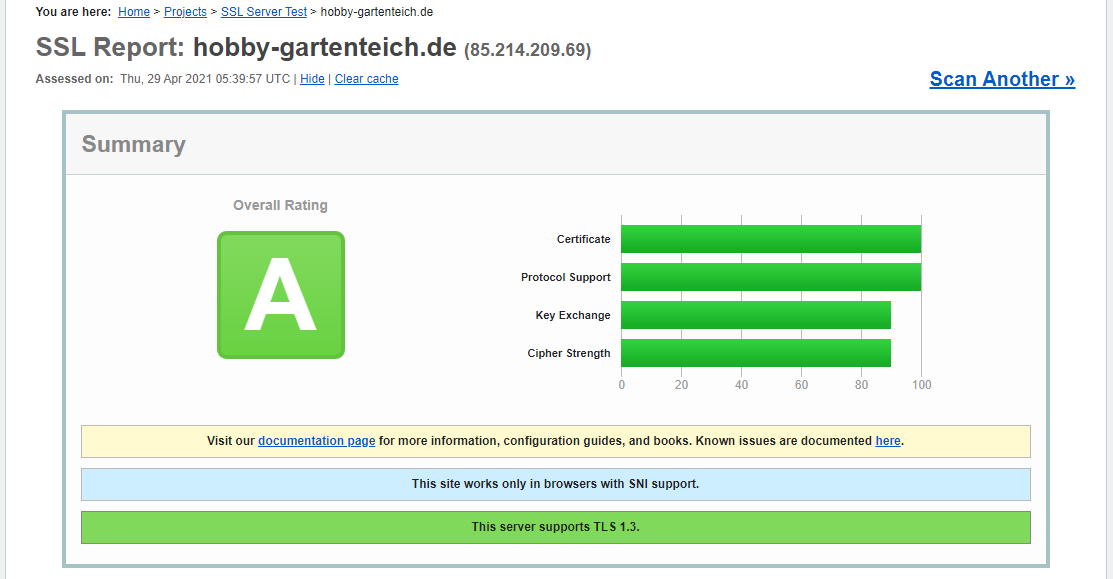This screenshot has width=1113, height=579.
Task: Open the known issues 'here' link
Action: (x=888, y=441)
